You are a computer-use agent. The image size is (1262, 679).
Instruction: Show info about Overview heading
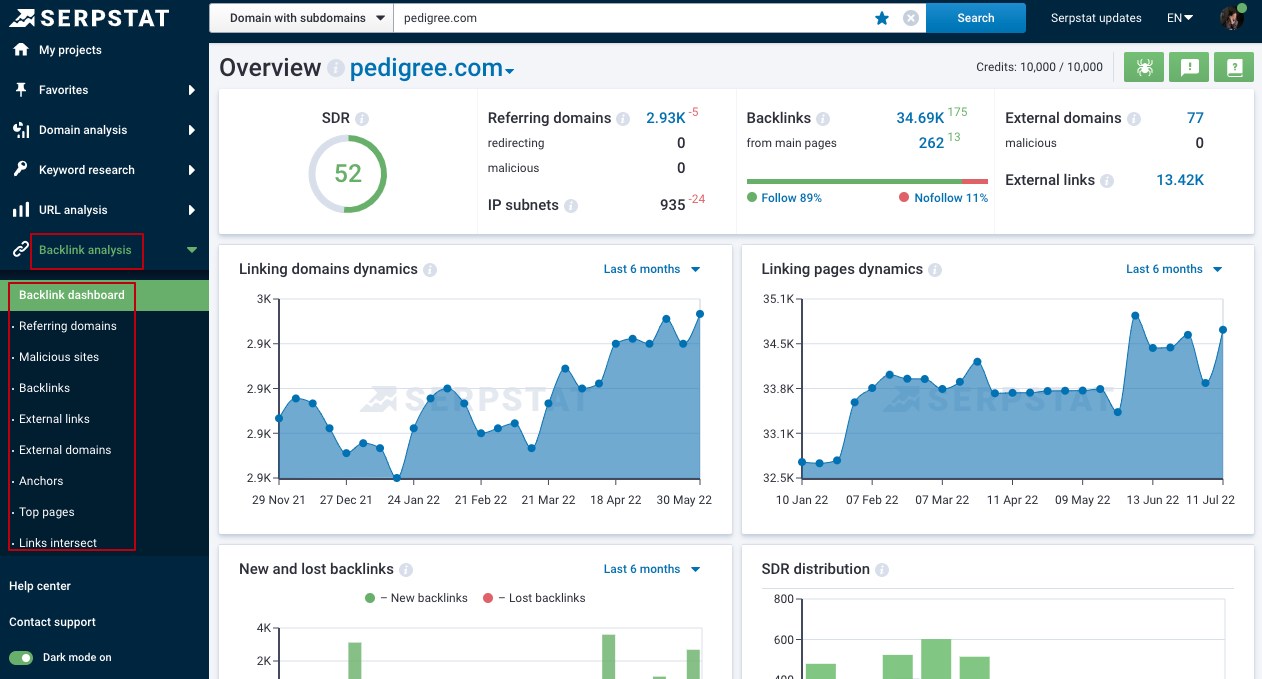[336, 69]
